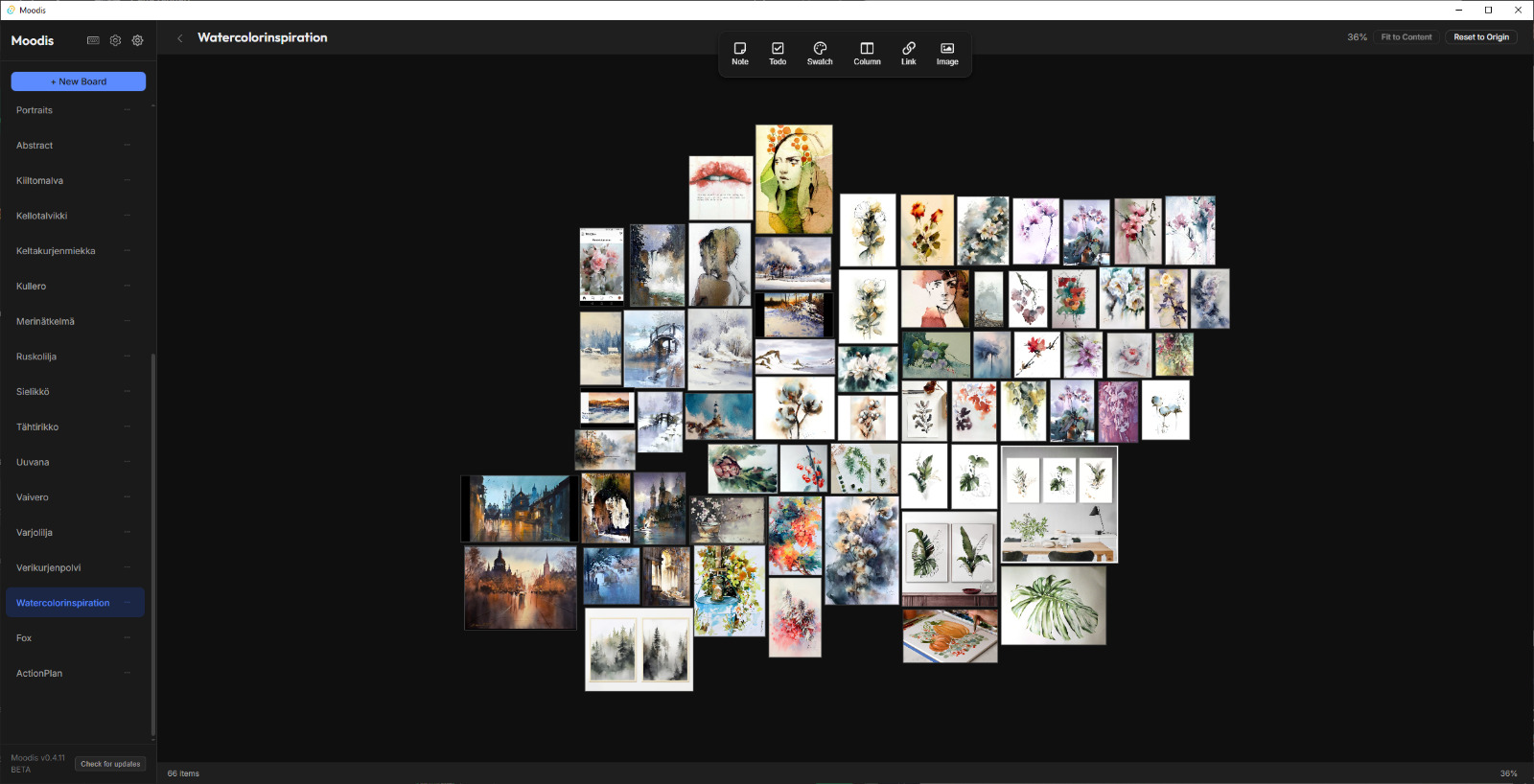Open the Vaivero board
The height and width of the screenshot is (784, 1534).
[x=73, y=497]
